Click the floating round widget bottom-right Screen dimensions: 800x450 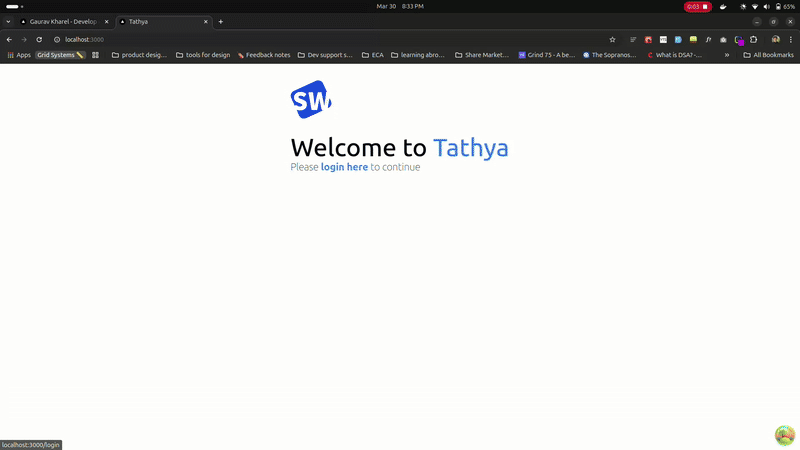click(785, 435)
